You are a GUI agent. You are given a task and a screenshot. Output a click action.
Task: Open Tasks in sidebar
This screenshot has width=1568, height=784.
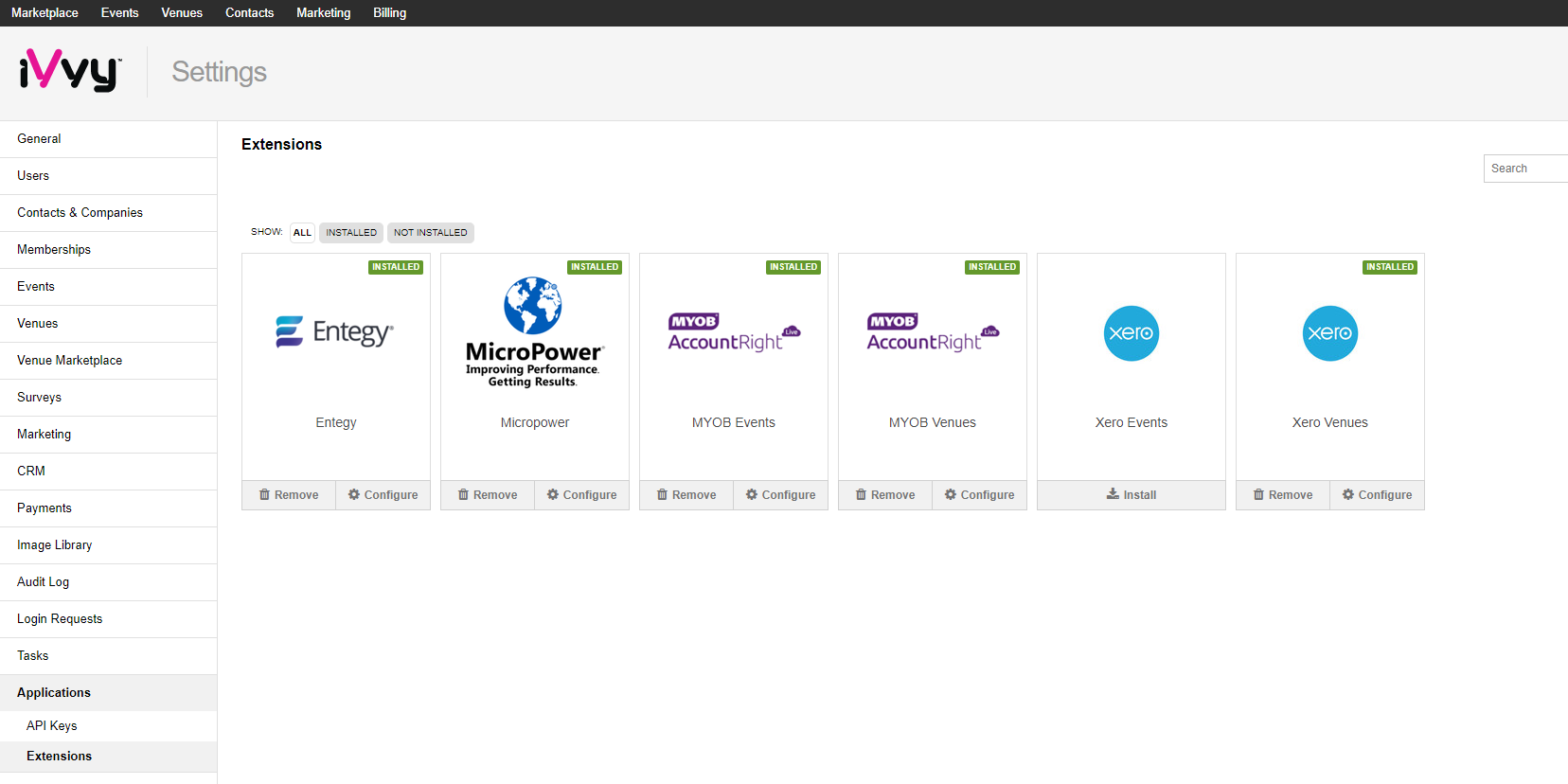pyautogui.click(x=108, y=656)
